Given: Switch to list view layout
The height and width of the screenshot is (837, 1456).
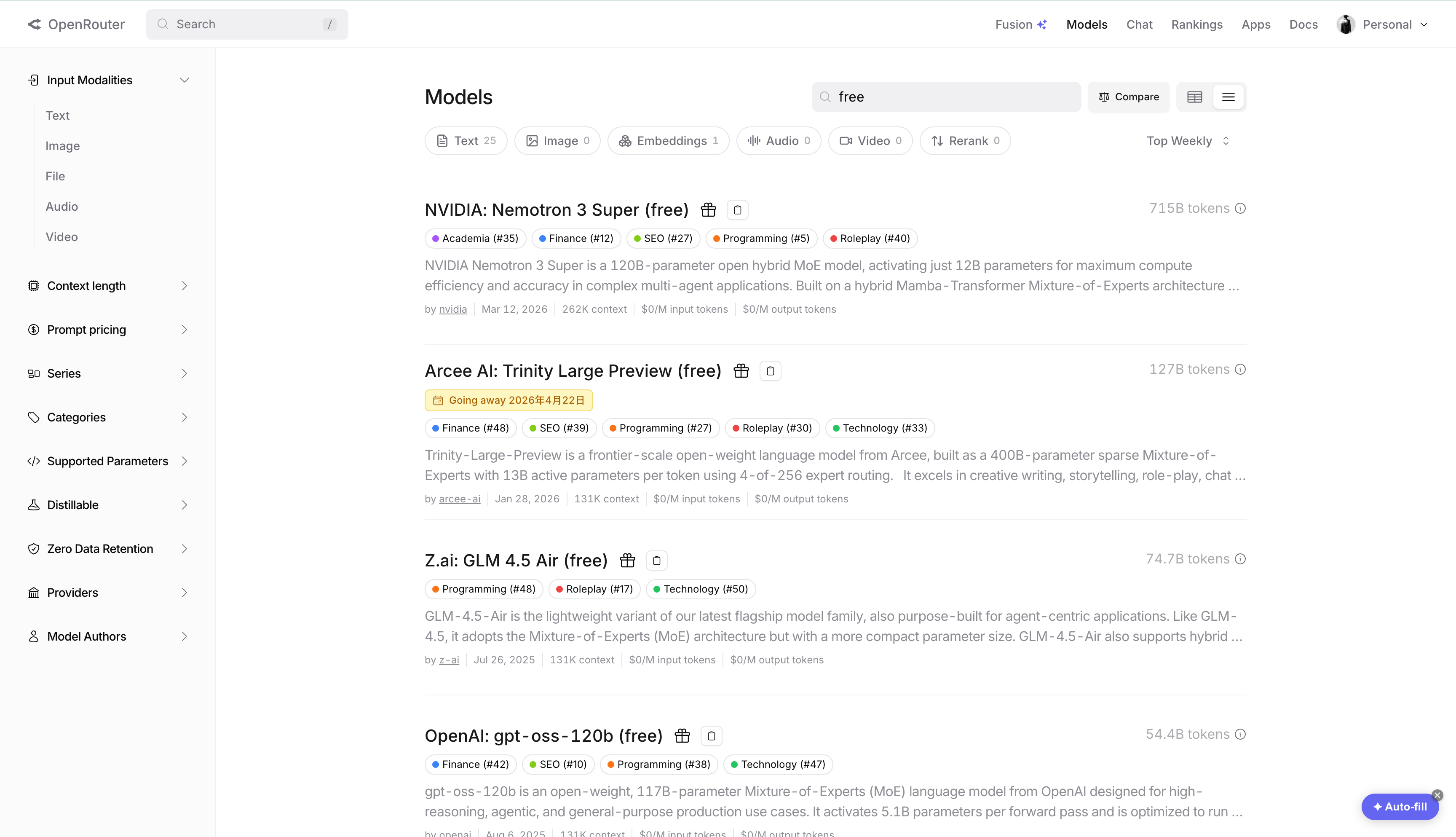Looking at the screenshot, I should 1228,97.
